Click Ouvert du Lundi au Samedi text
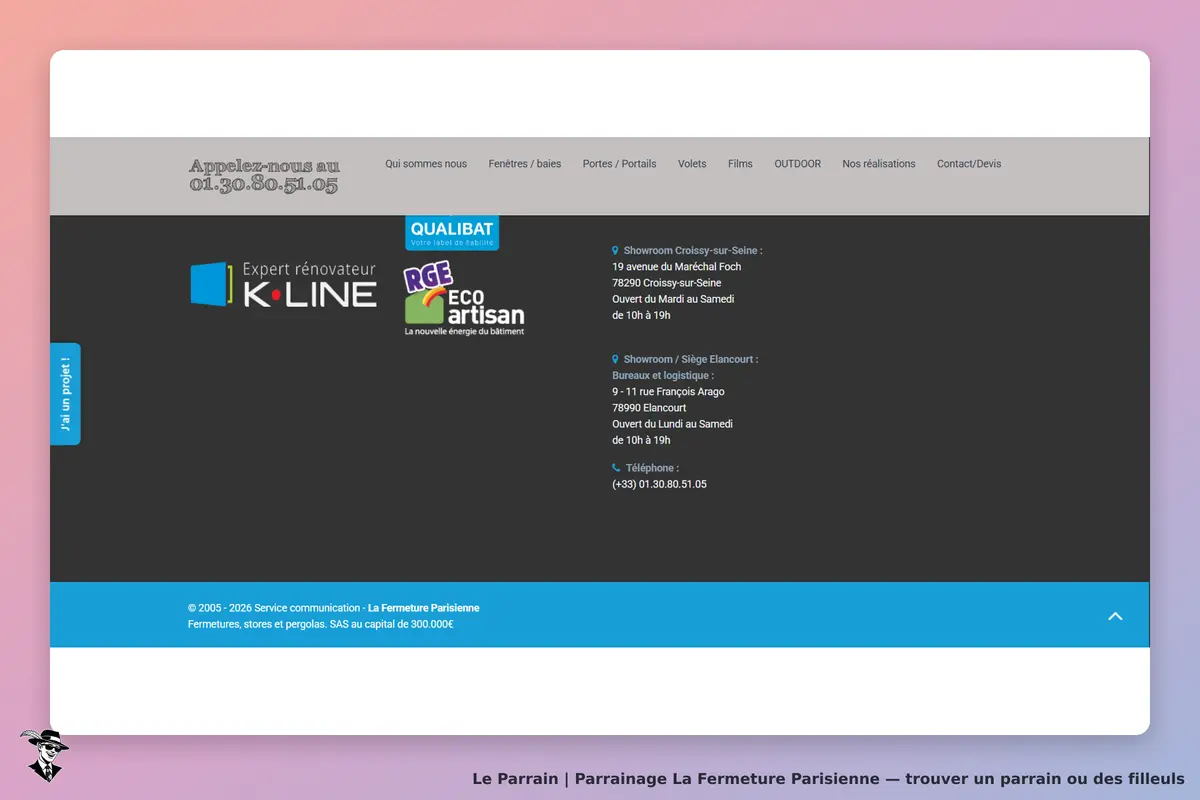 pyautogui.click(x=672, y=424)
